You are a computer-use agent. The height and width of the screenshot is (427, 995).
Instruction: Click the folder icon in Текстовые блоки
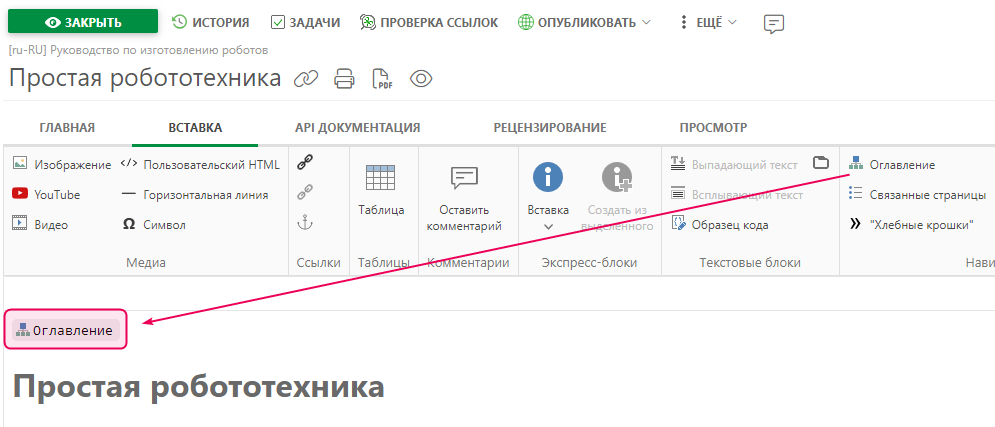[821, 162]
